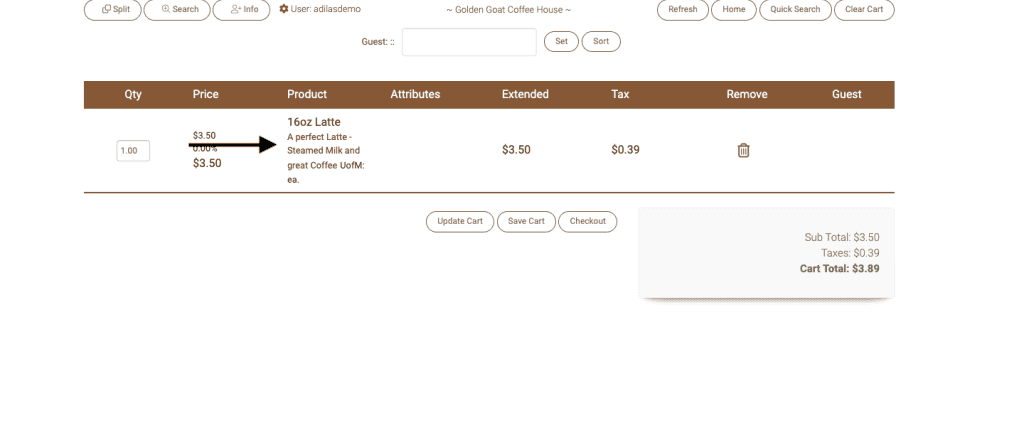1024x435 pixels.
Task: Click the extended amount $3.50 in the row
Action: (516, 150)
